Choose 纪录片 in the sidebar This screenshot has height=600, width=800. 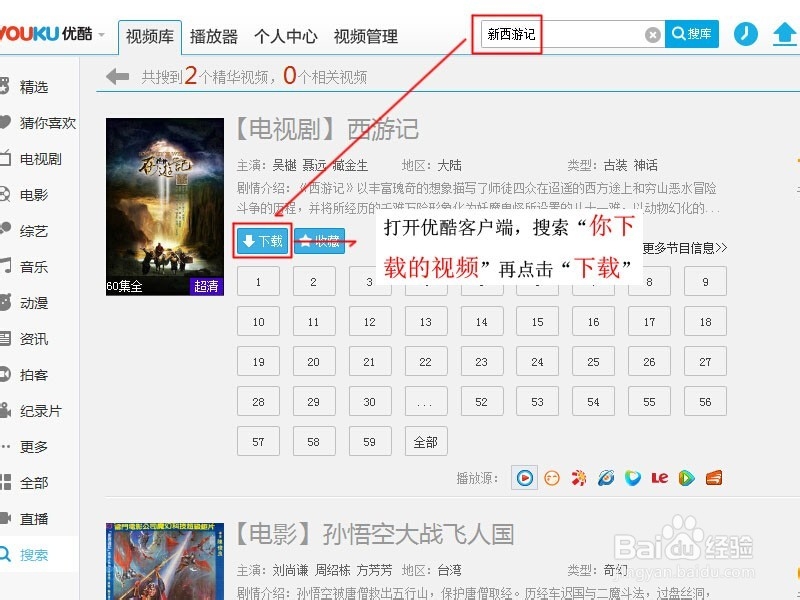40,411
